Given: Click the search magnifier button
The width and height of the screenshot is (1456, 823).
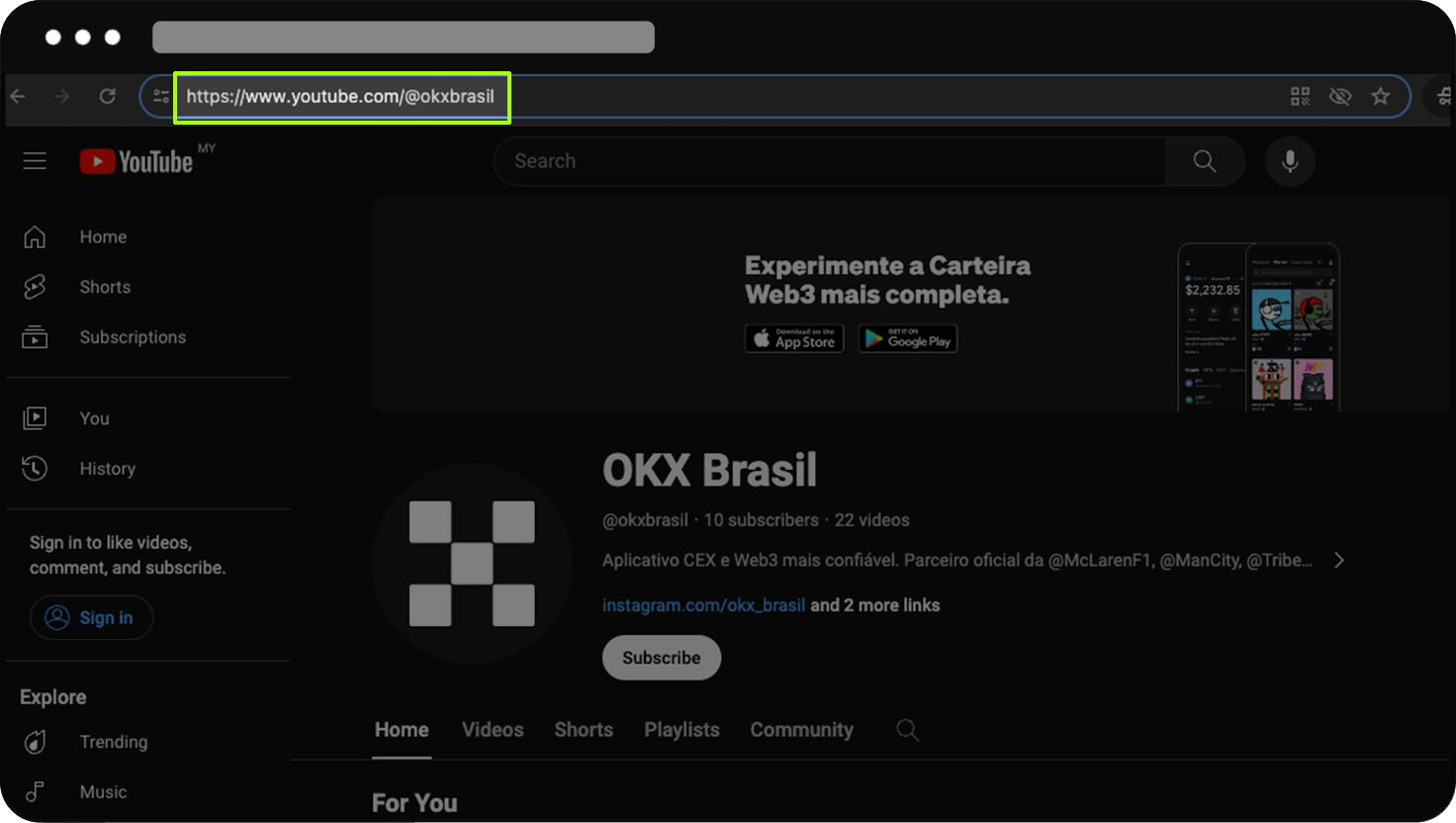Looking at the screenshot, I should click(x=1204, y=161).
